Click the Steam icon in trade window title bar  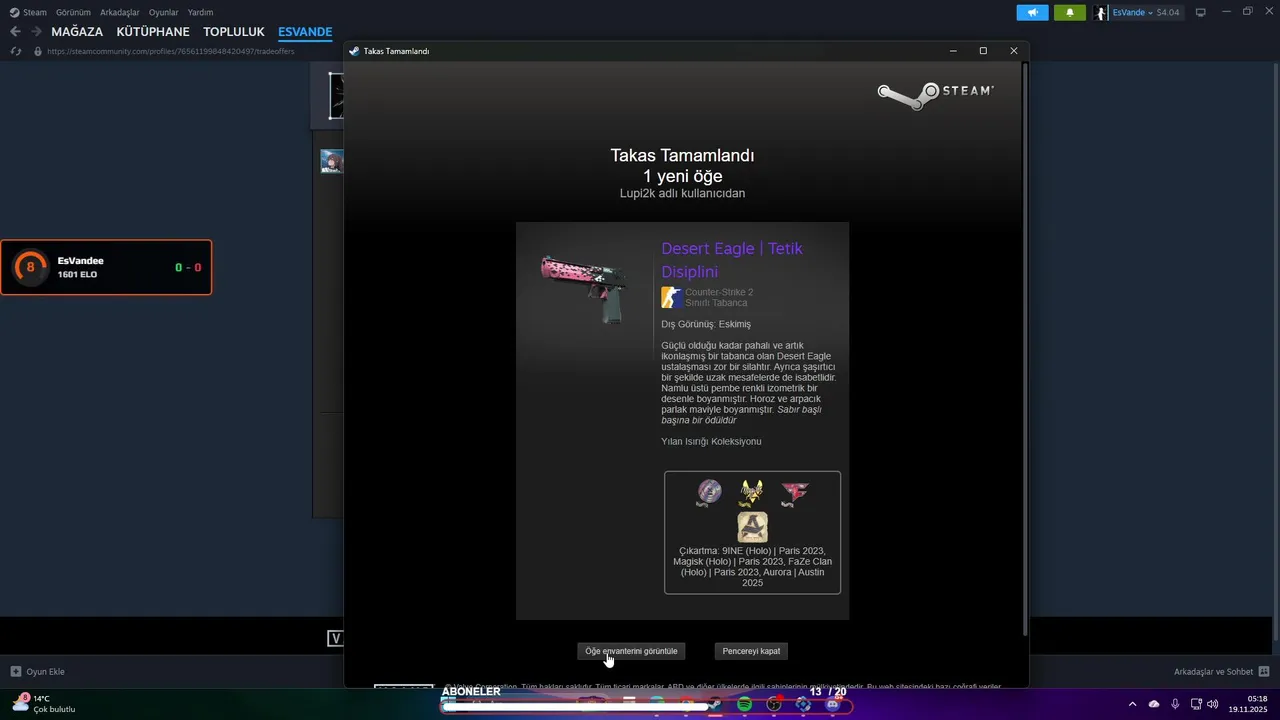point(354,51)
